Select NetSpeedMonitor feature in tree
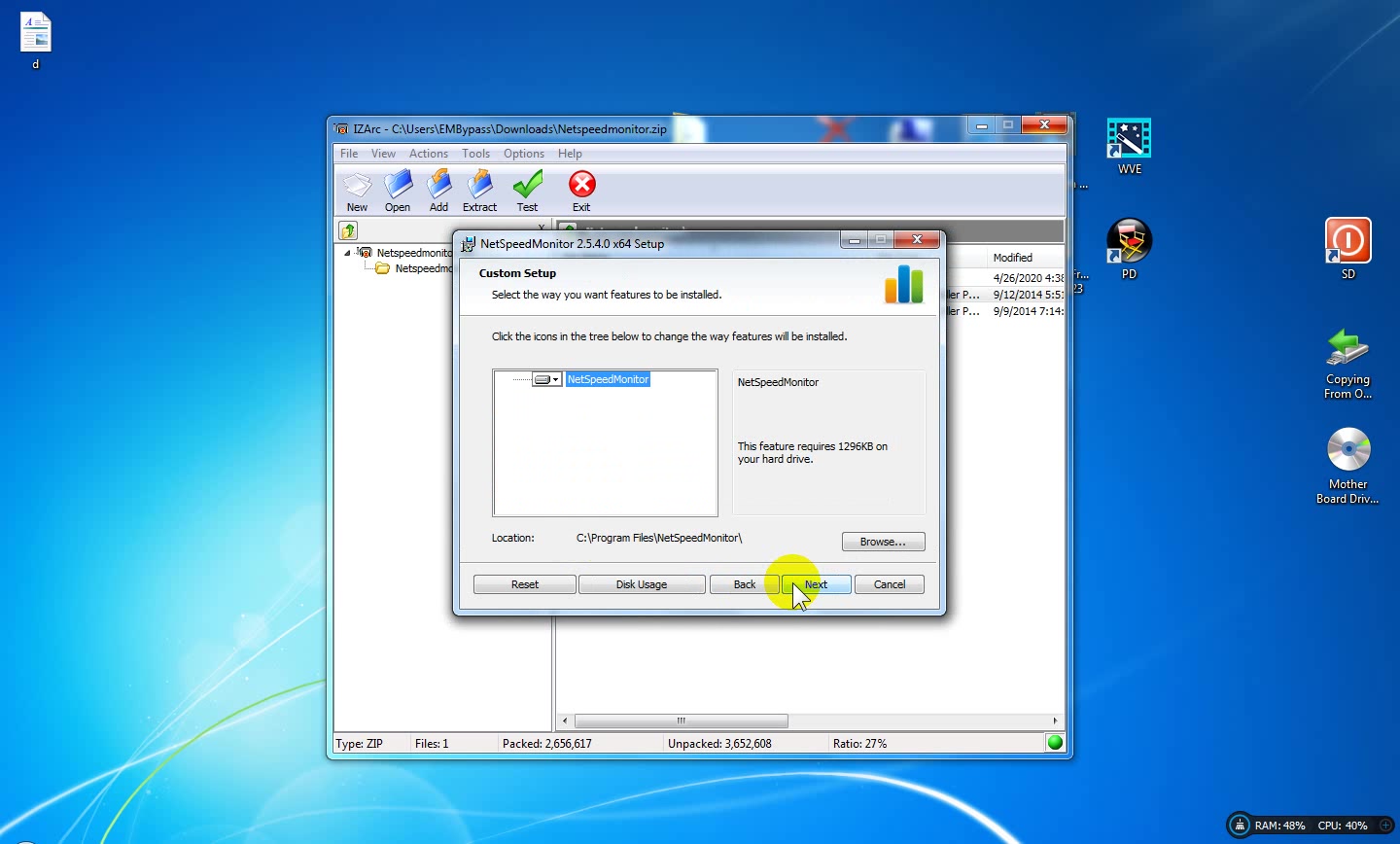The height and width of the screenshot is (844, 1400). coord(608,379)
